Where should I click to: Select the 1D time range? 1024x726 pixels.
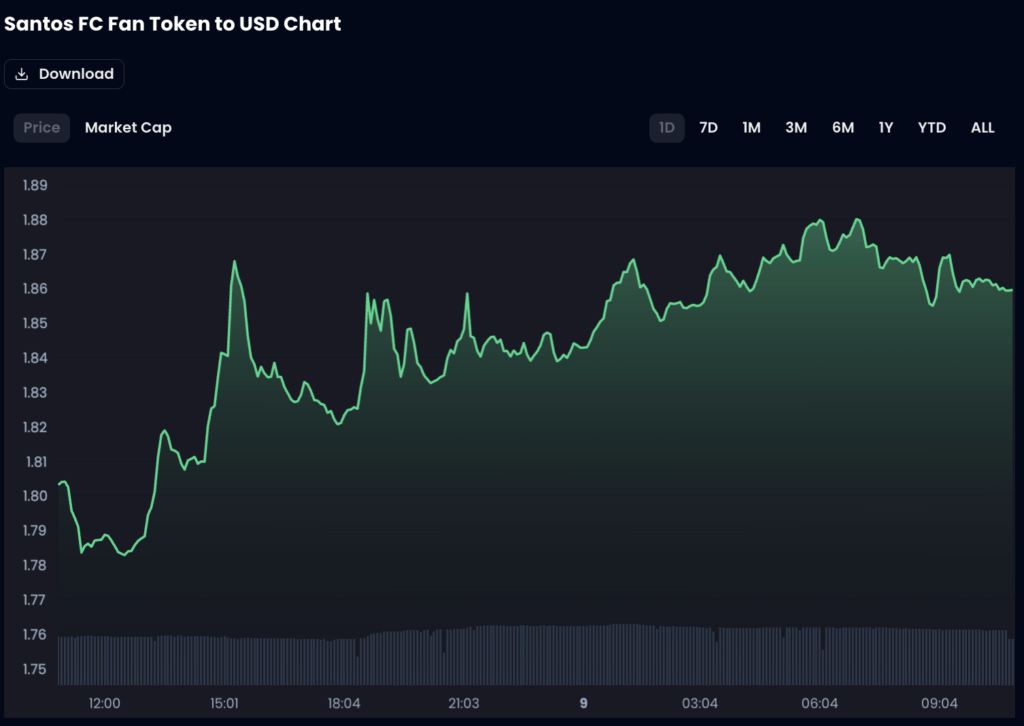[667, 128]
